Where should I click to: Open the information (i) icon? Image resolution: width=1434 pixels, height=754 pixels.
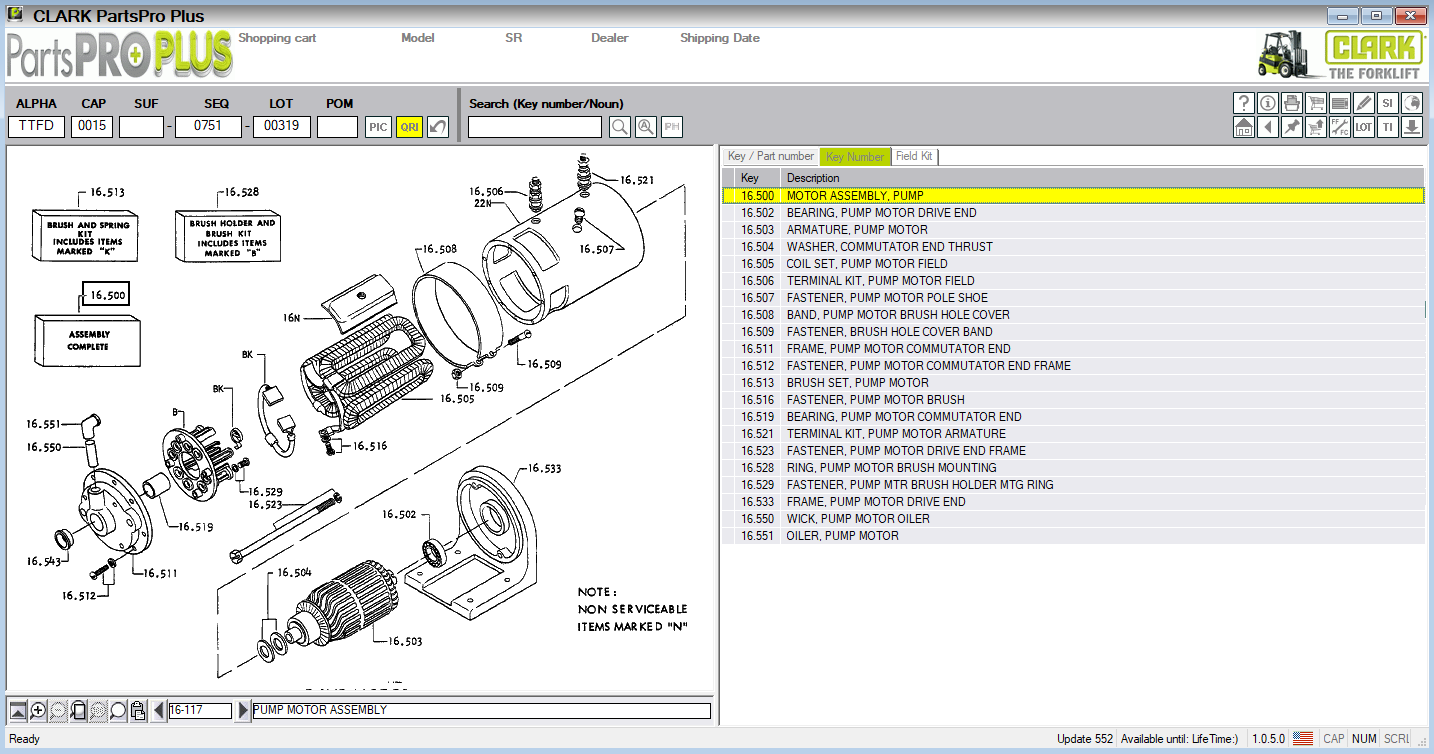click(x=1267, y=102)
